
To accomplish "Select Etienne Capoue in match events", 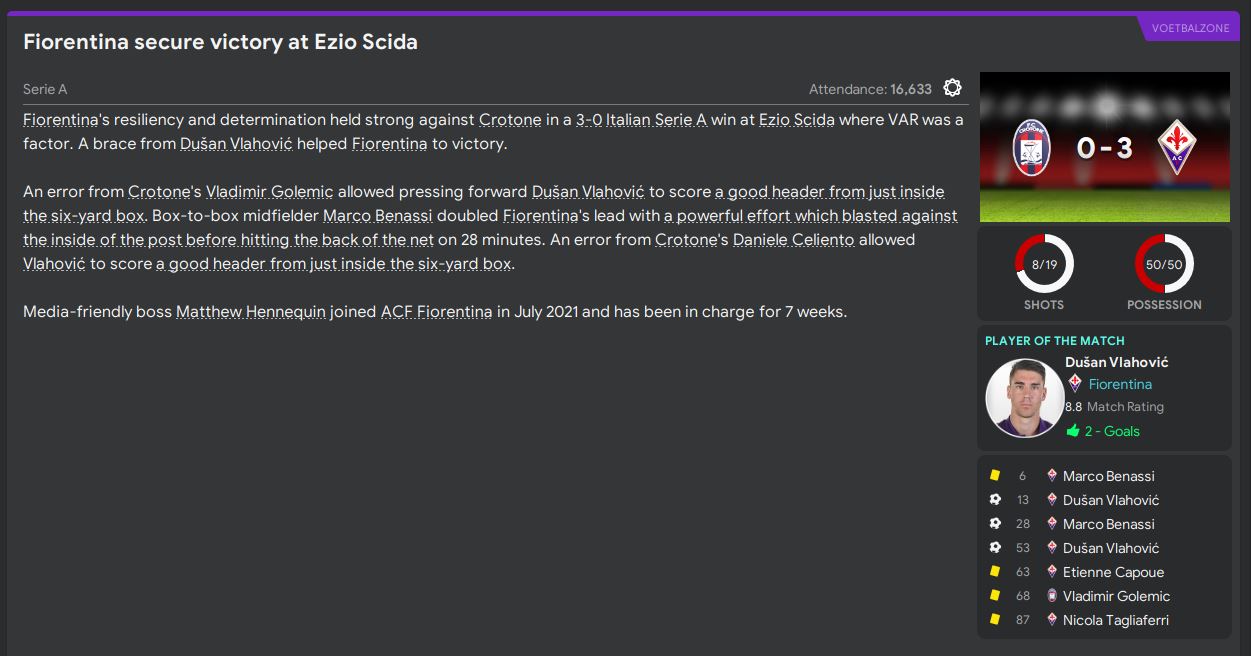I will pyautogui.click(x=1113, y=572).
